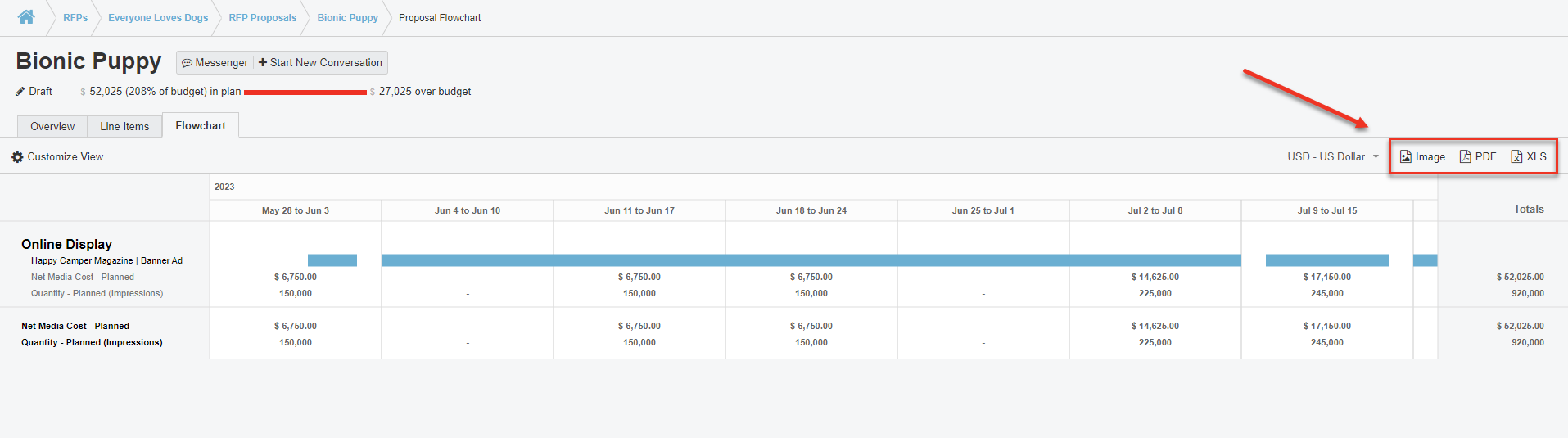Image resolution: width=1568 pixels, height=438 pixels.
Task: Export flowchart as PDF
Action: click(1478, 156)
